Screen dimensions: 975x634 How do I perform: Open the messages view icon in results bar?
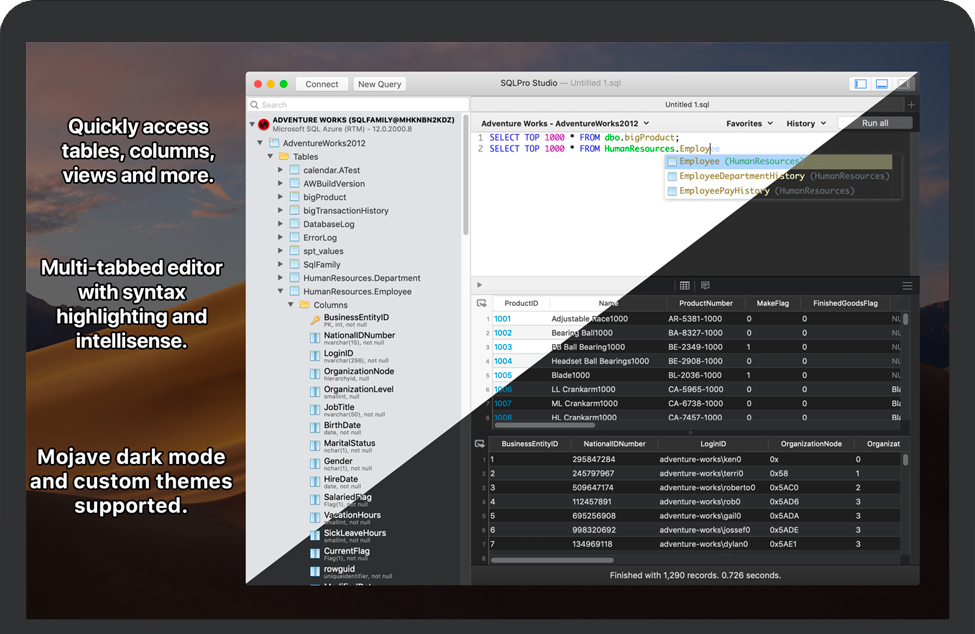(x=705, y=286)
